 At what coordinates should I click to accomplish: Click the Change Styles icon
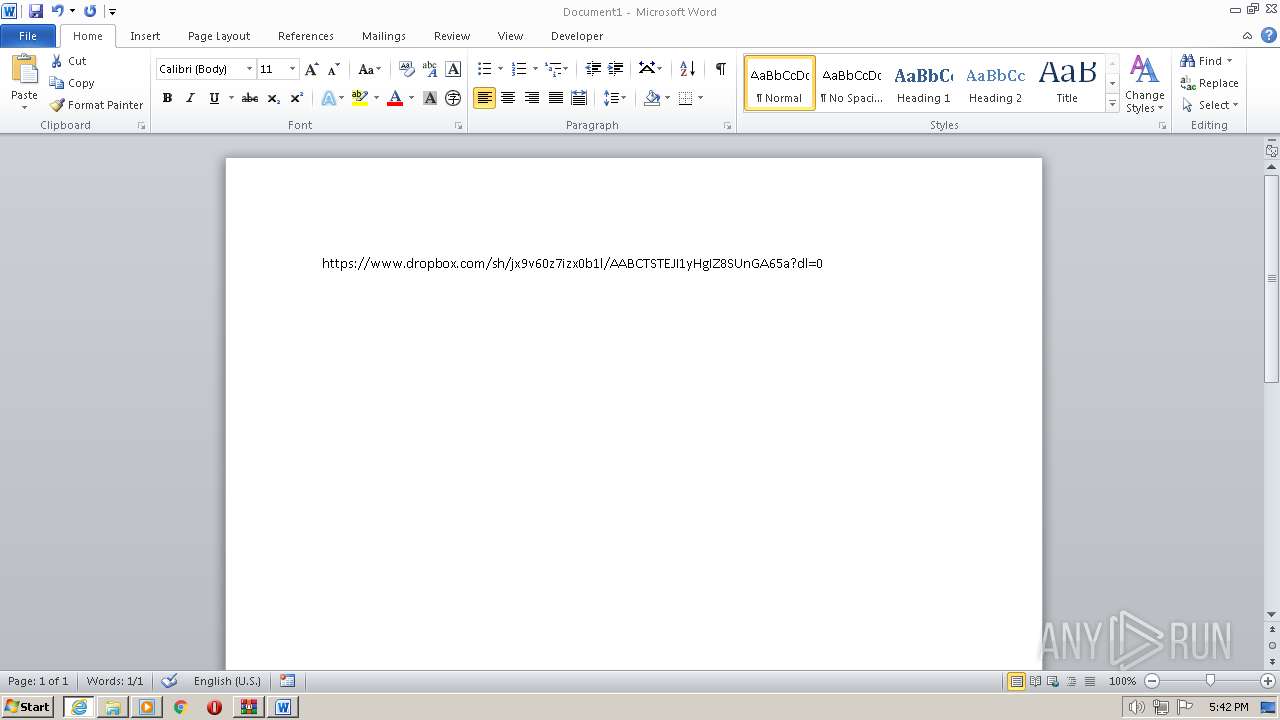pos(1144,70)
